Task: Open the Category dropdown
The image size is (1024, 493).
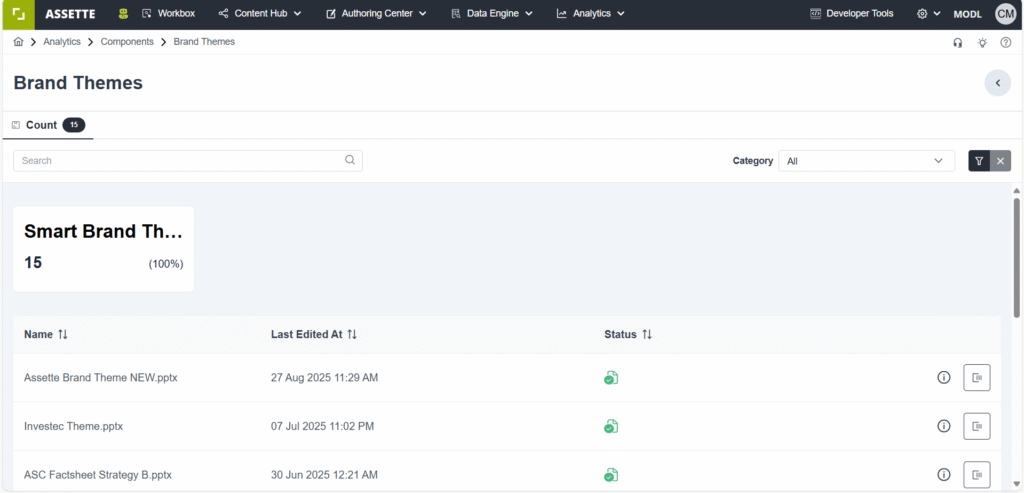Action: (x=866, y=161)
